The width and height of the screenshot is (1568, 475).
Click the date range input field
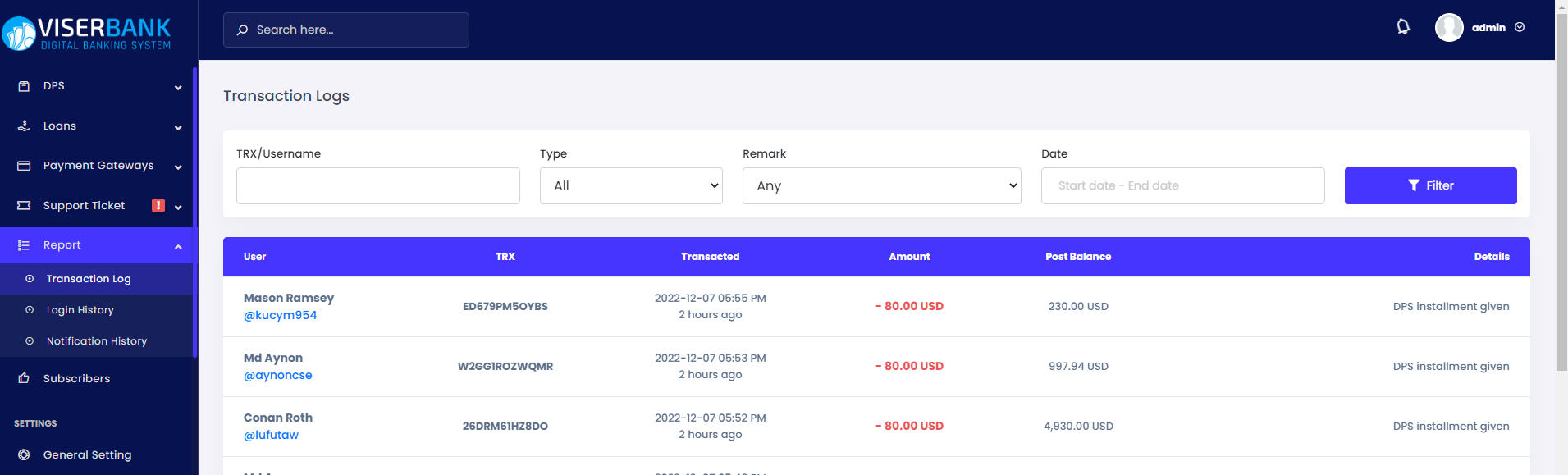[x=1182, y=186]
